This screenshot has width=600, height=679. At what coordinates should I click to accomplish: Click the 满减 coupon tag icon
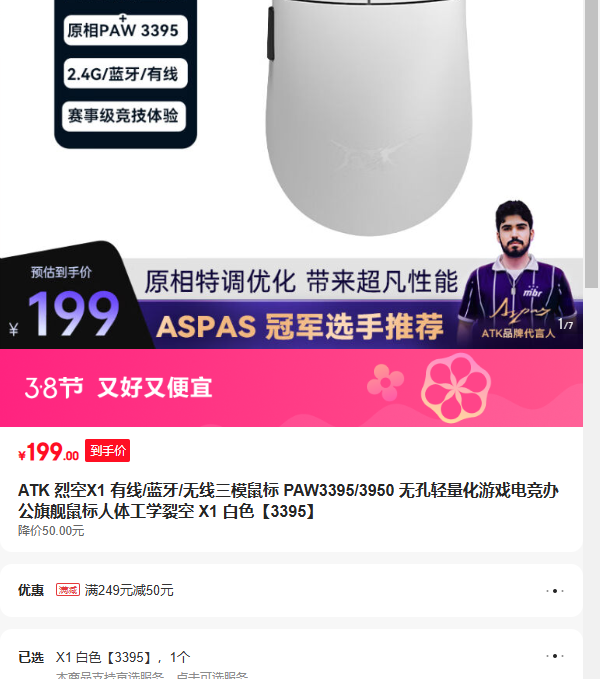coord(68,590)
